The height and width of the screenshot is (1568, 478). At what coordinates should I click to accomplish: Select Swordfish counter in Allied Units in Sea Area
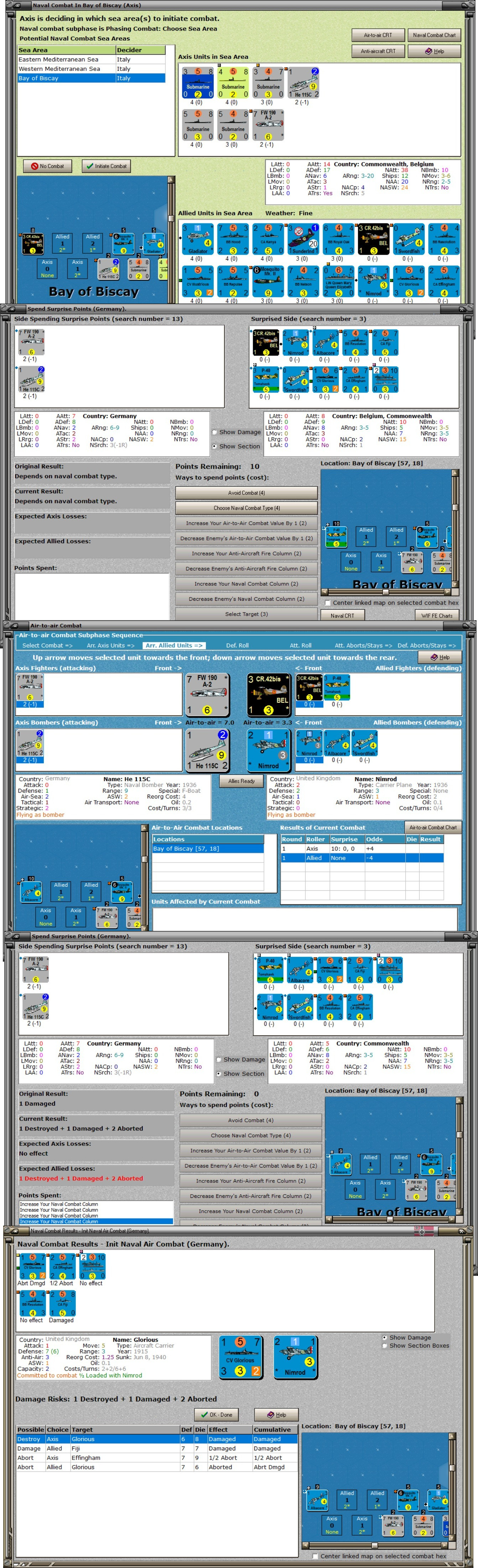coord(409,239)
